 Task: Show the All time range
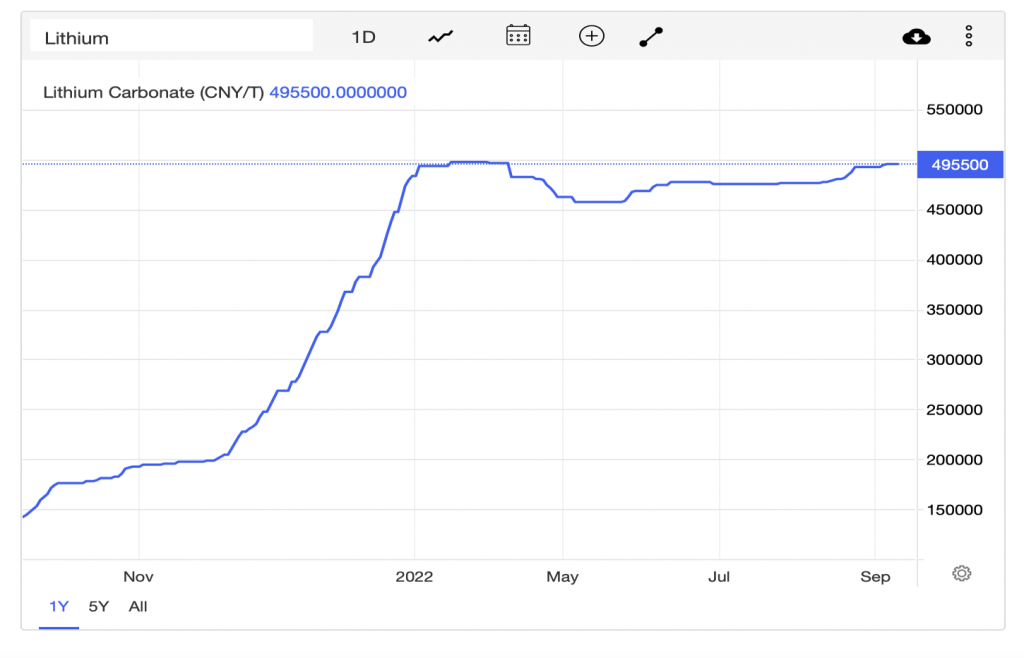[138, 606]
